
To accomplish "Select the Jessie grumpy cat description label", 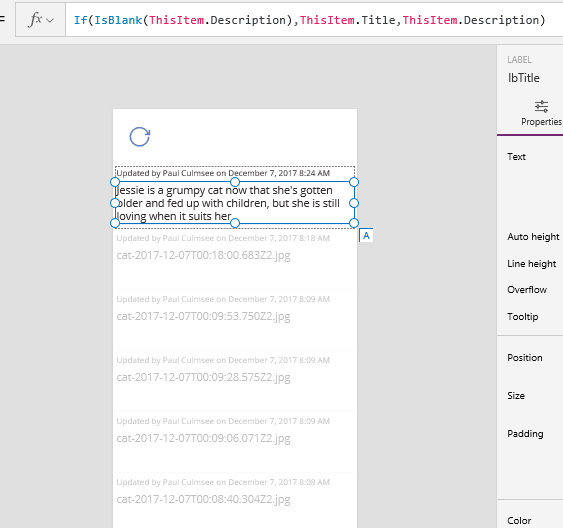I will (234, 203).
